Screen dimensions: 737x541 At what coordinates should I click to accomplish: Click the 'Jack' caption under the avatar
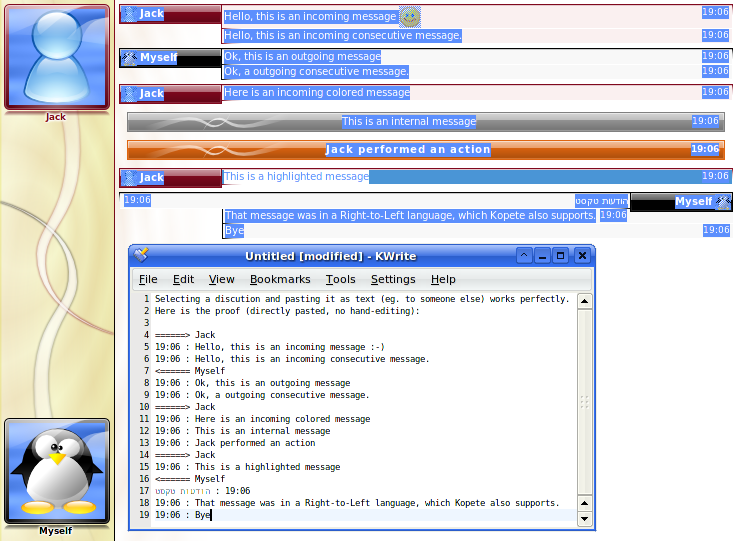(x=56, y=117)
